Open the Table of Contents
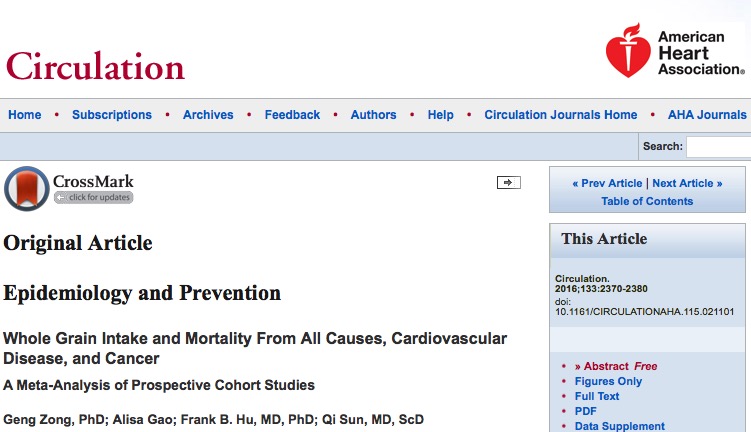 click(647, 201)
